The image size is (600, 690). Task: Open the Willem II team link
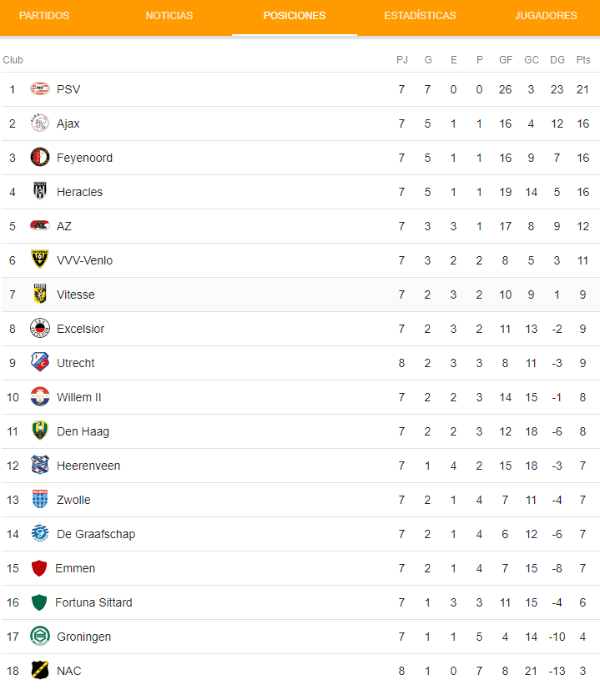[79, 397]
